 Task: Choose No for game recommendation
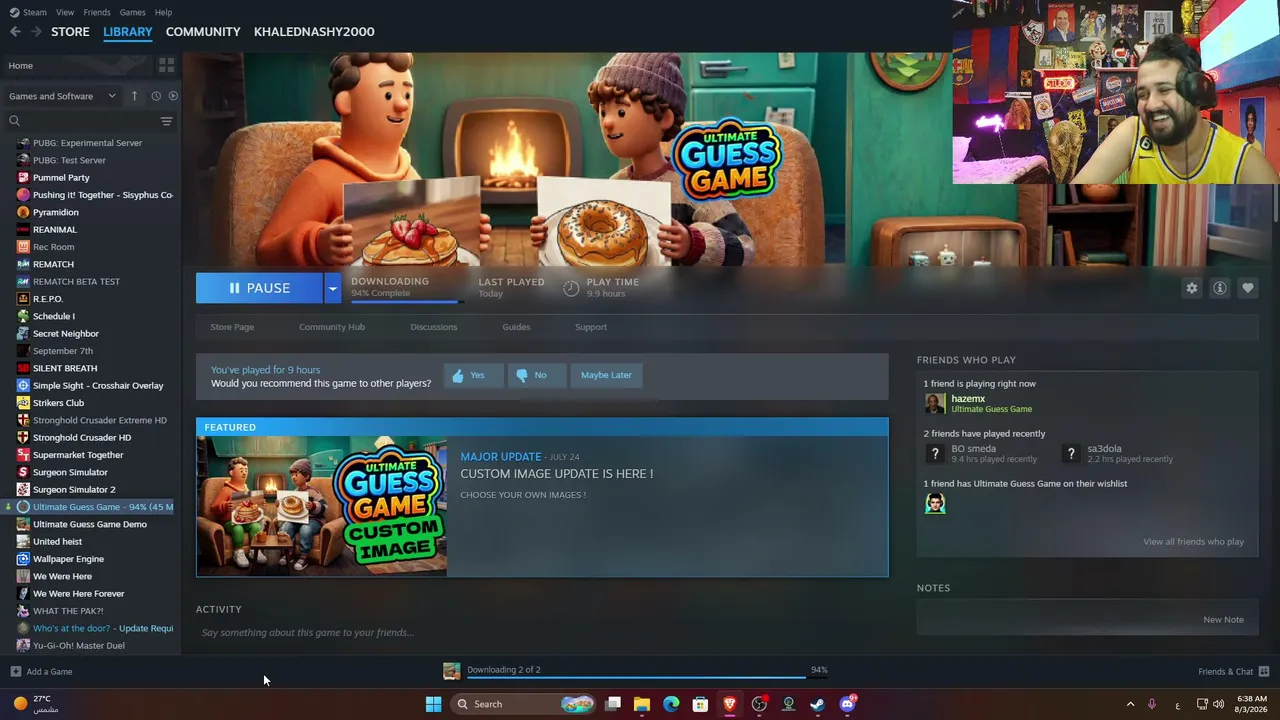[x=536, y=375]
